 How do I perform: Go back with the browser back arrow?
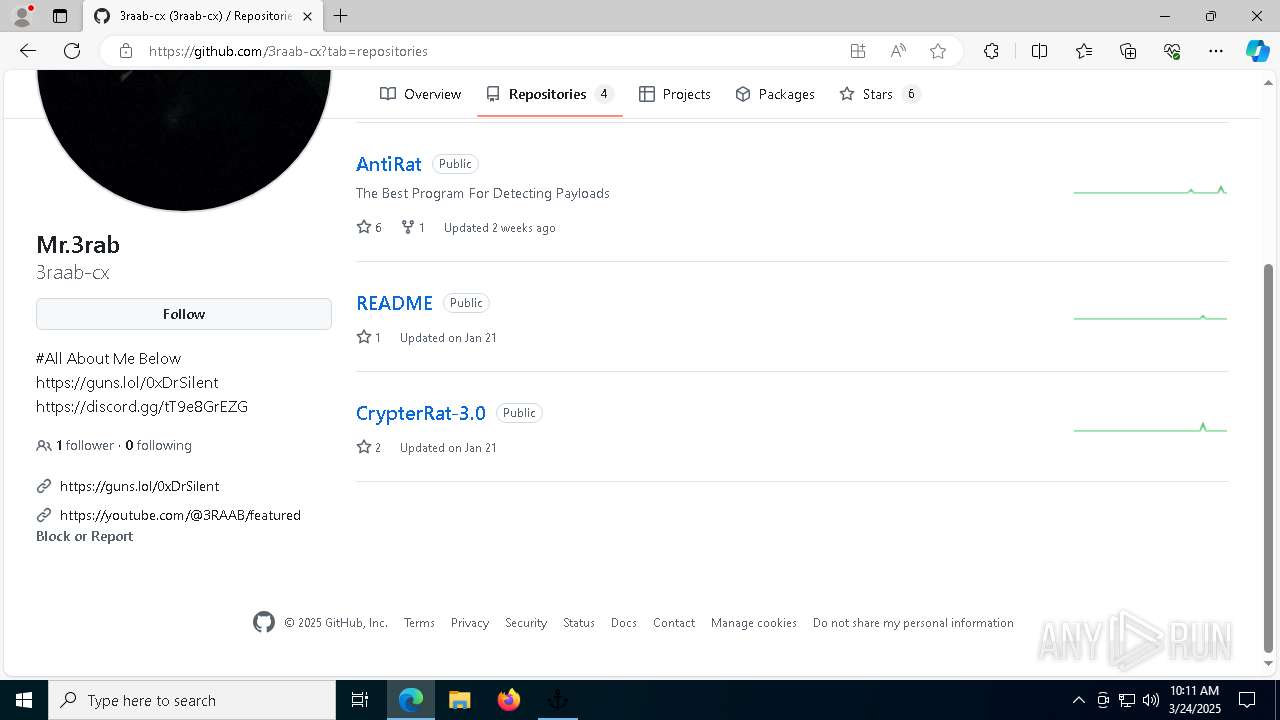(28, 51)
